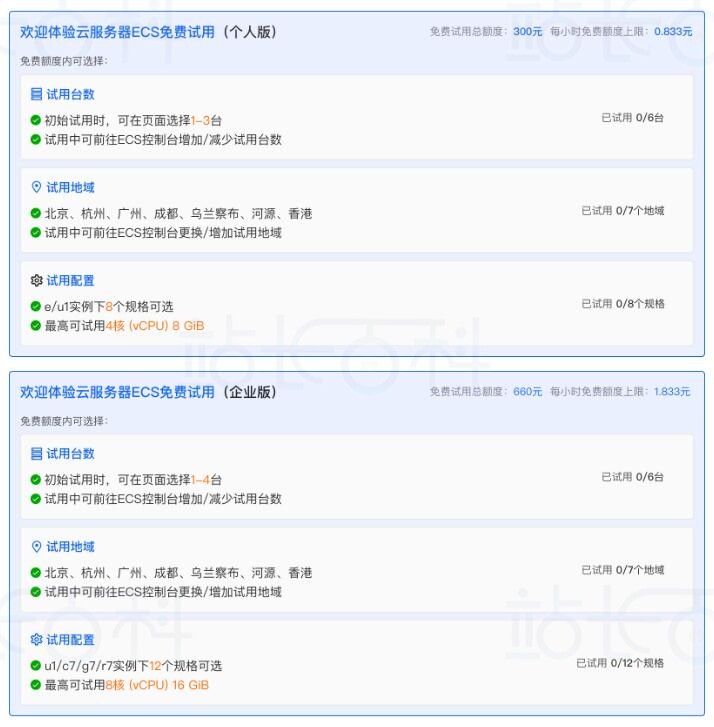This screenshot has width=714, height=727.
Task: Click green check beside 更换/增加试用地域 in 个人版
Action: [x=36, y=232]
